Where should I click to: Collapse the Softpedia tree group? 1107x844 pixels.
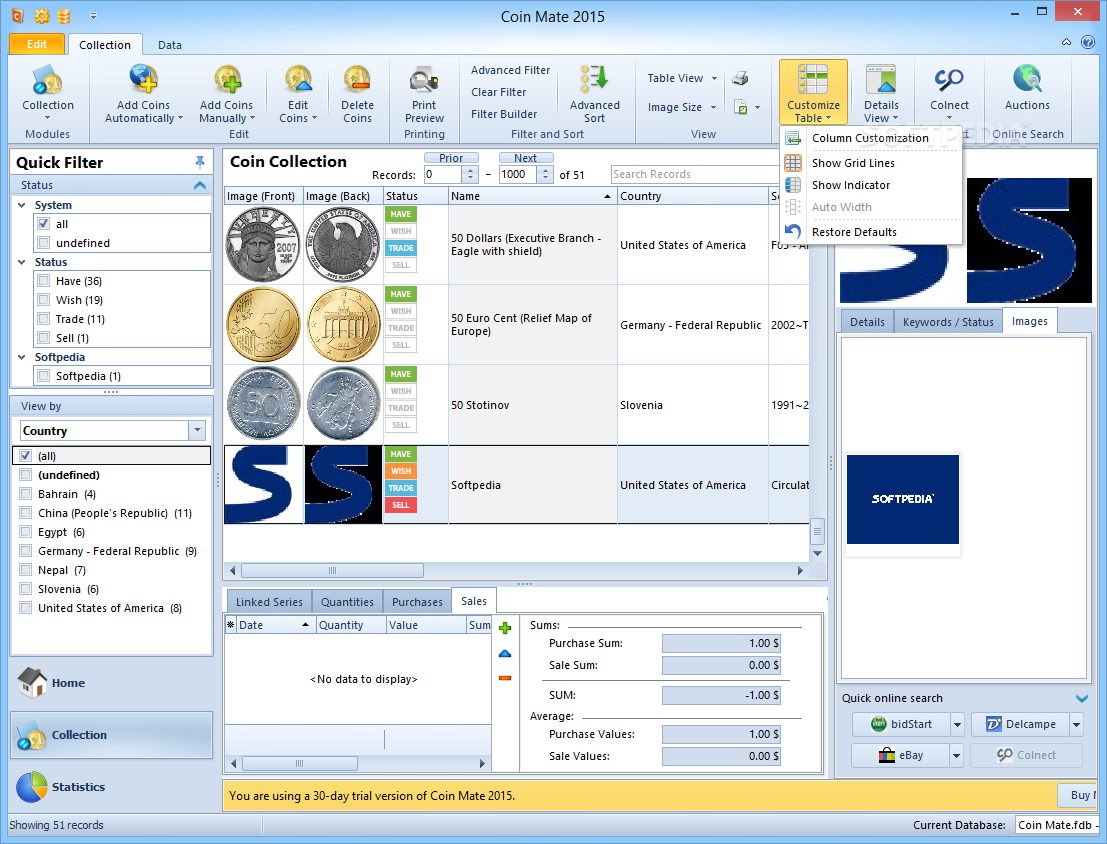22,357
